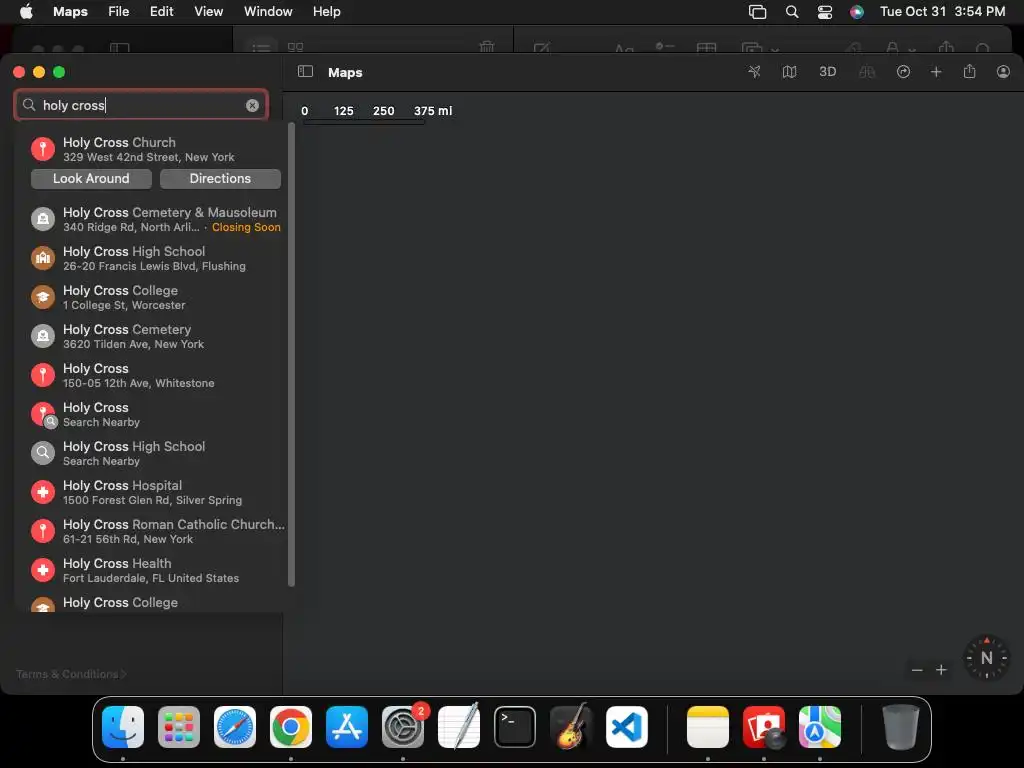Click Look Around button for Holy Cross Church
Screen dimensions: 1024x768
(91, 178)
